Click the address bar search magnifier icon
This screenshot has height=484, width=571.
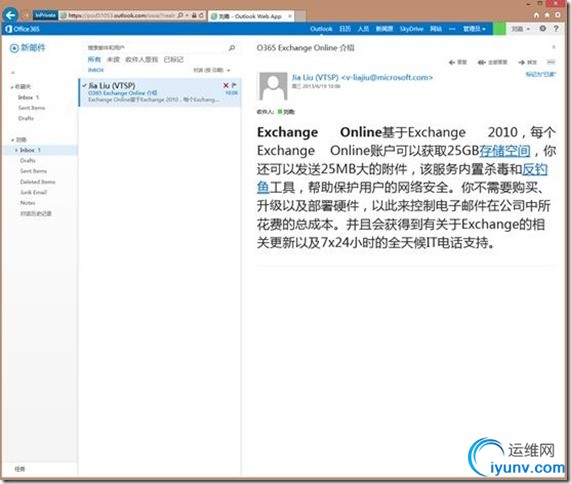pos(180,15)
